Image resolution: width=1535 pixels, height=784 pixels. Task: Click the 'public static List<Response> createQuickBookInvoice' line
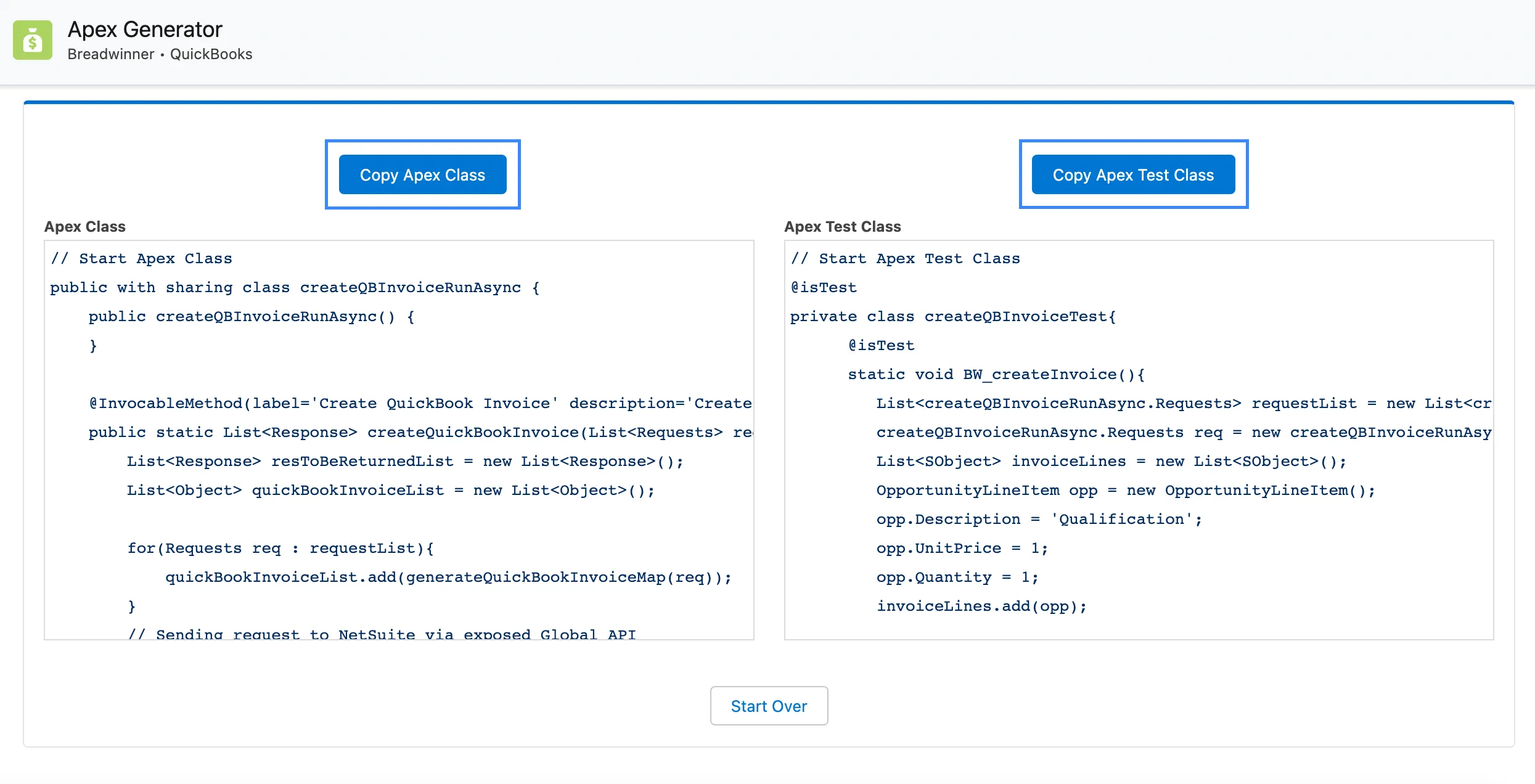420,432
